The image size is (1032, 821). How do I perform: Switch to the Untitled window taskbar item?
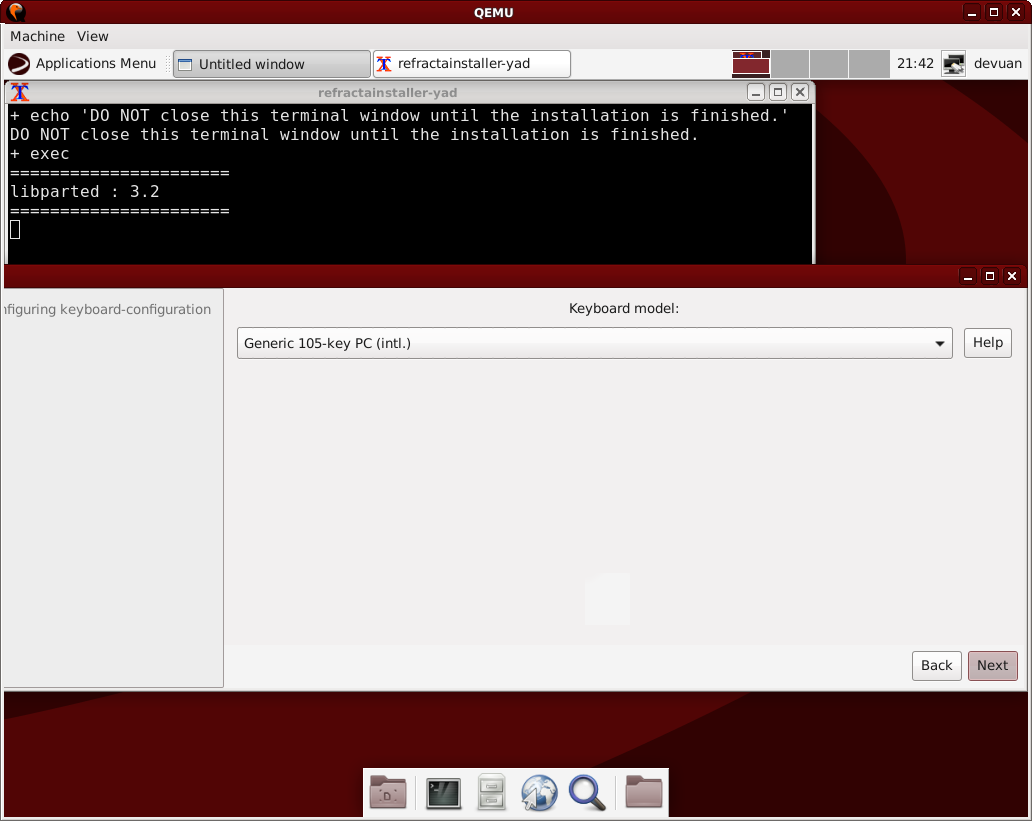[271, 64]
